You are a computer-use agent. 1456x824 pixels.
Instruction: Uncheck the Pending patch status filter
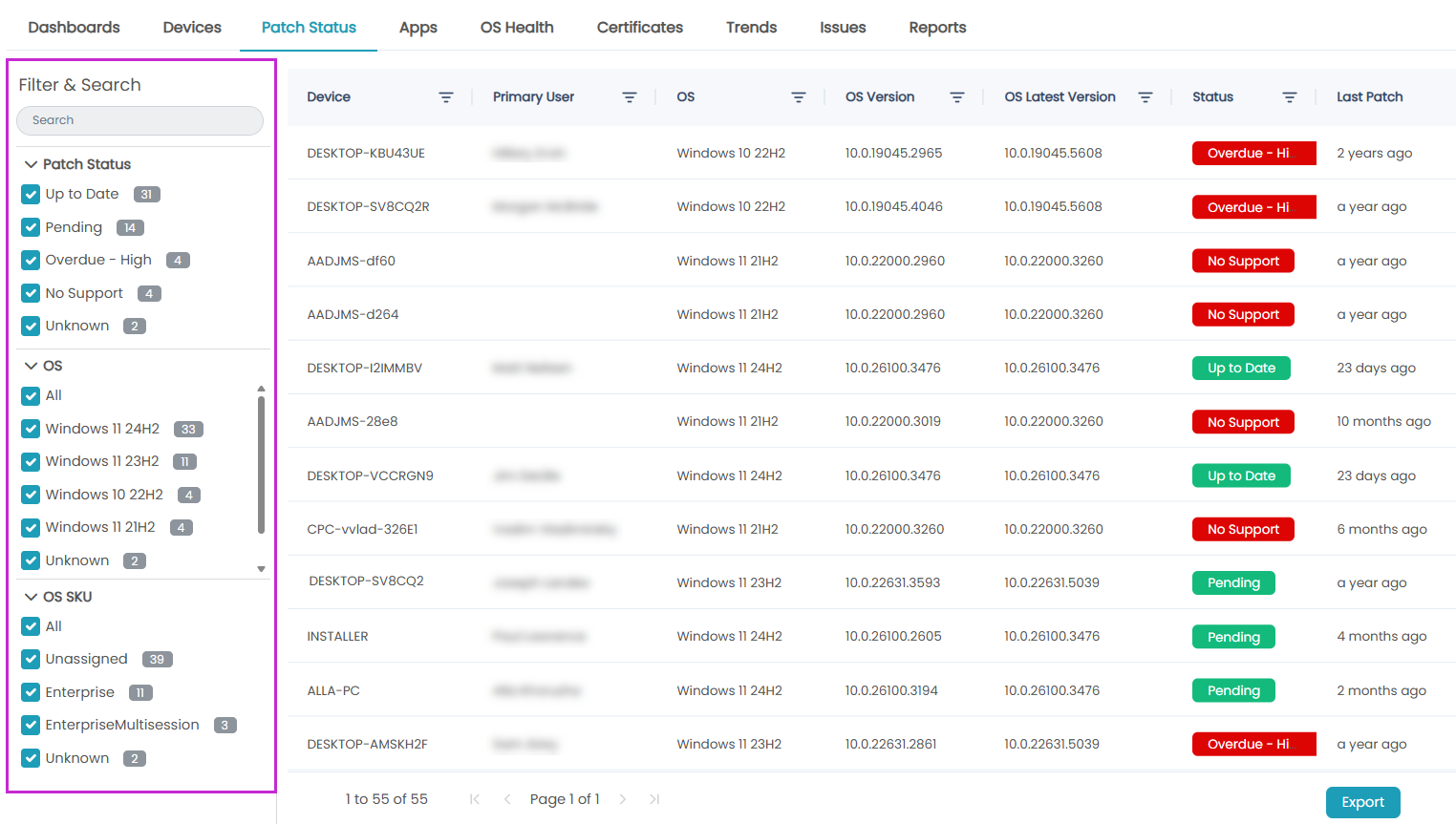tap(30, 227)
